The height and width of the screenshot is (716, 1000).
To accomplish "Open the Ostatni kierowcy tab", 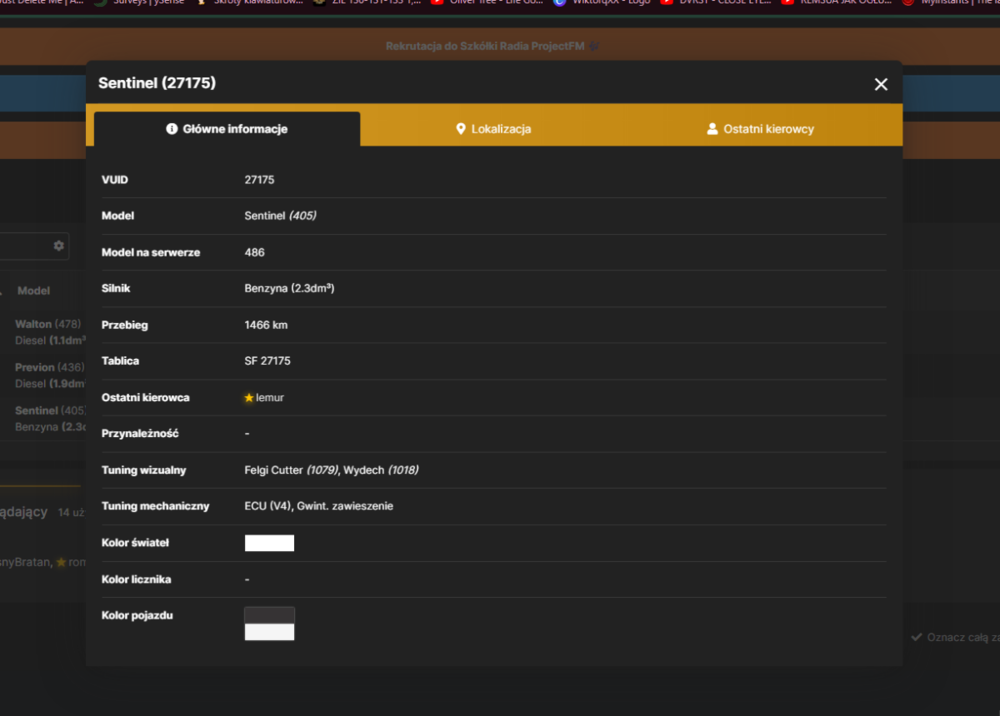I will (760, 129).
